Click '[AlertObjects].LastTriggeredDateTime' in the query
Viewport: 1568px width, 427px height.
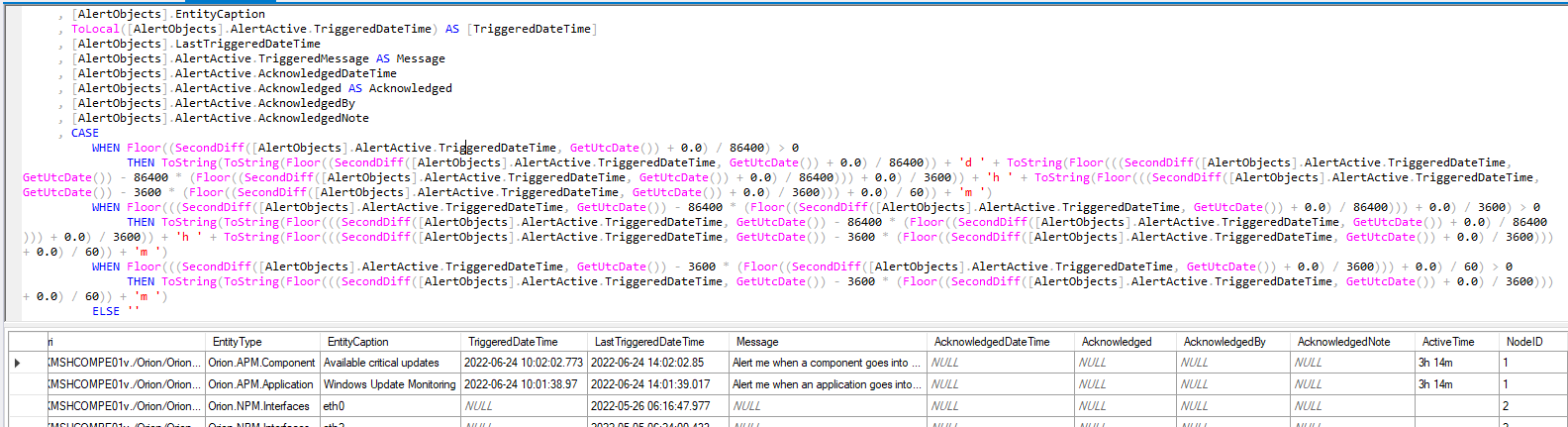[196, 44]
